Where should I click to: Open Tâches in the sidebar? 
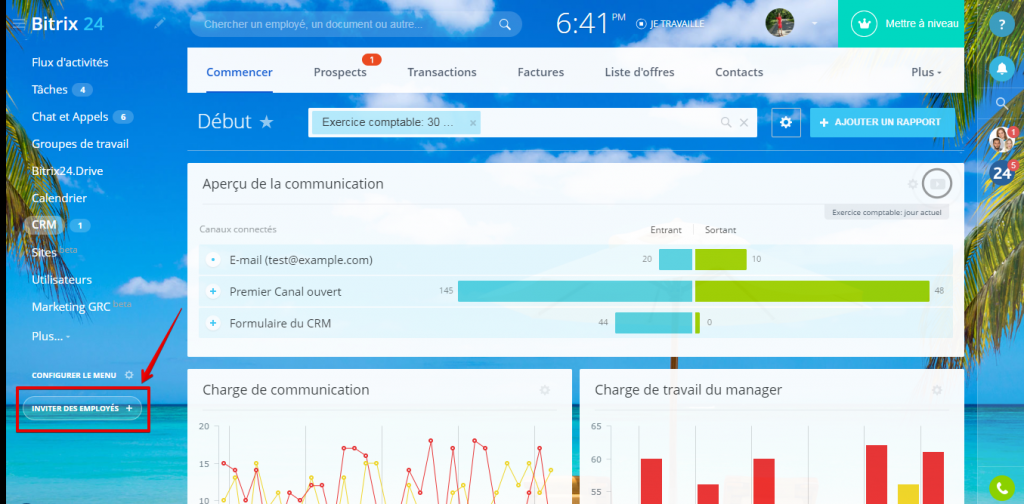pos(50,89)
